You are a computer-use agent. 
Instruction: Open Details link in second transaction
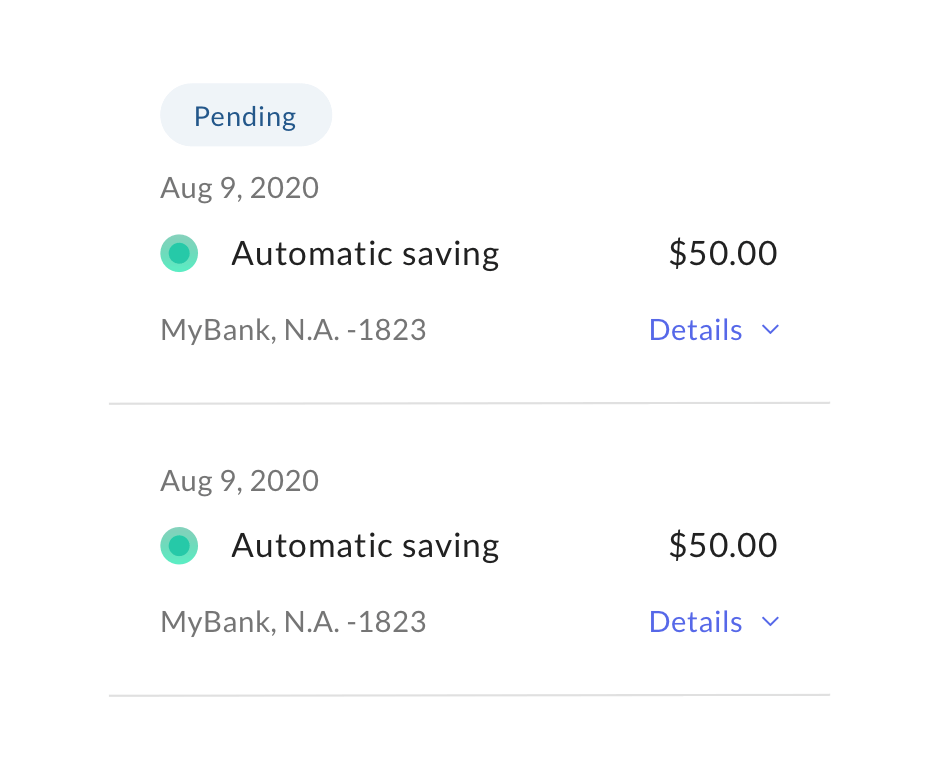tap(715, 622)
